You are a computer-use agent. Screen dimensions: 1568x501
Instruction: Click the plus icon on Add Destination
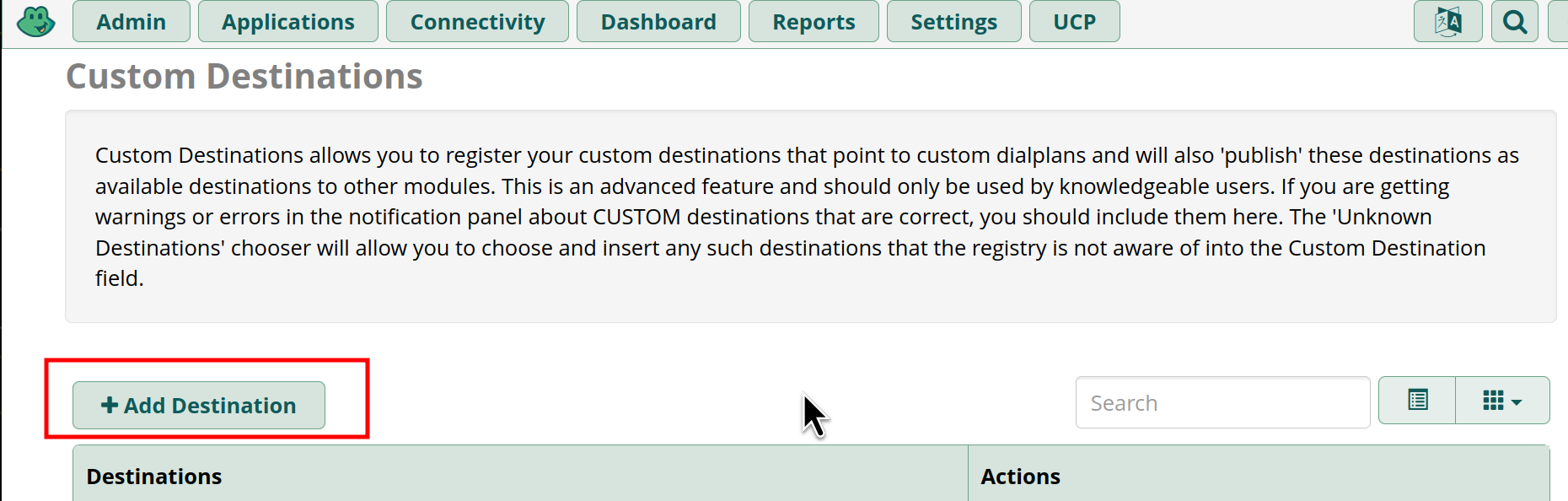(x=110, y=405)
